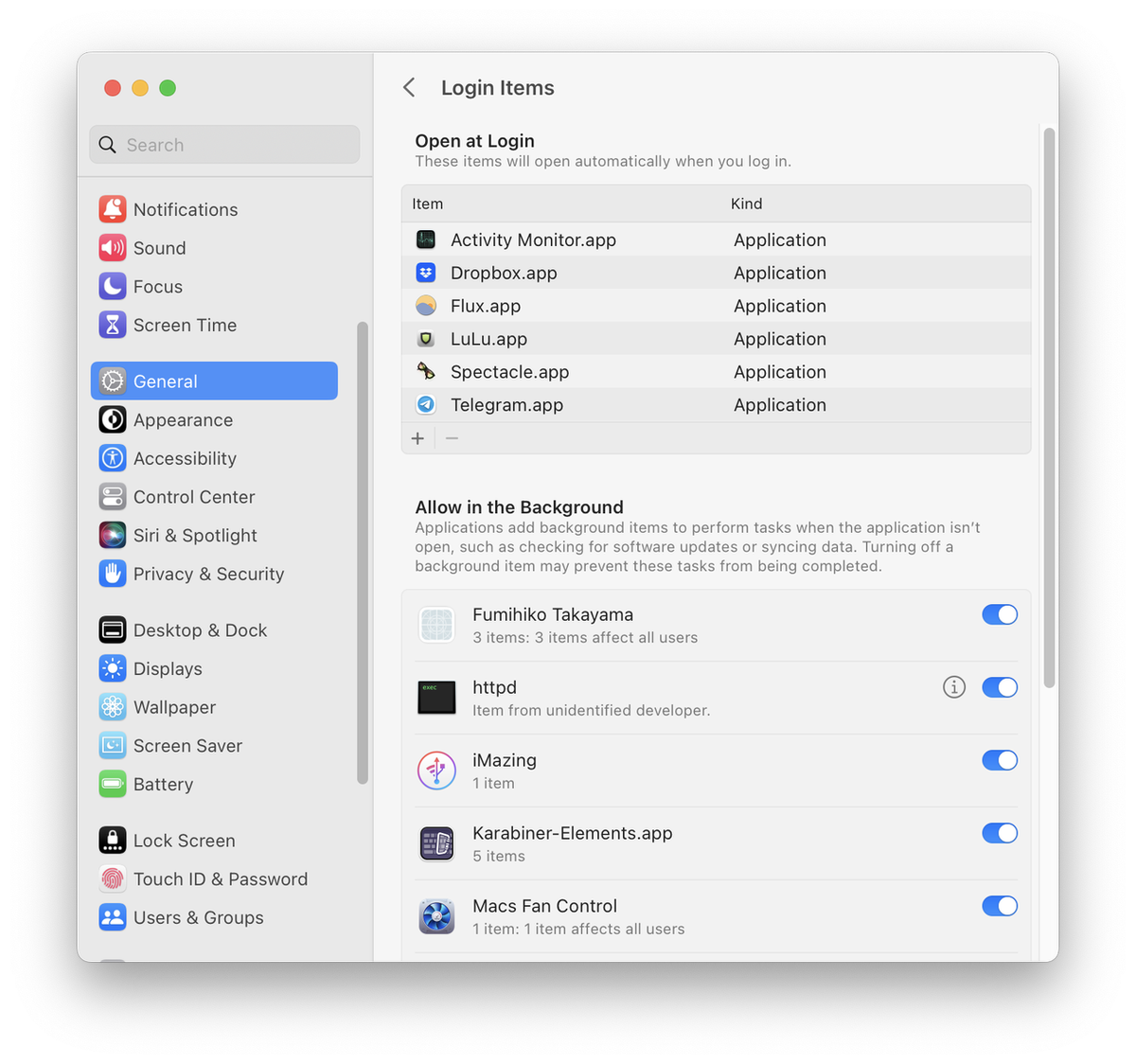
Task: Select Flux.app in login items
Action: pos(486,306)
